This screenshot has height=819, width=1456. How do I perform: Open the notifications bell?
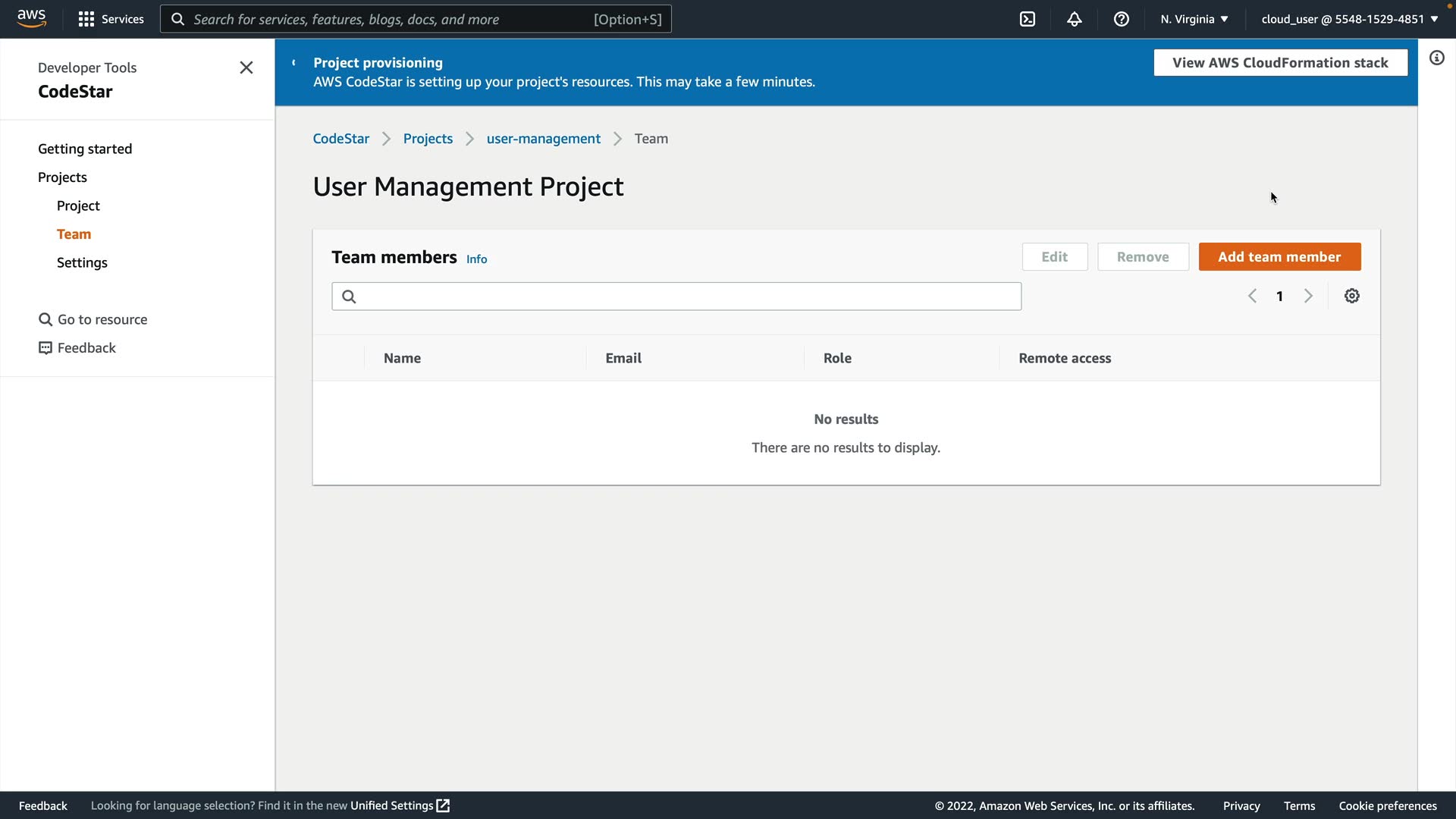coord(1075,19)
